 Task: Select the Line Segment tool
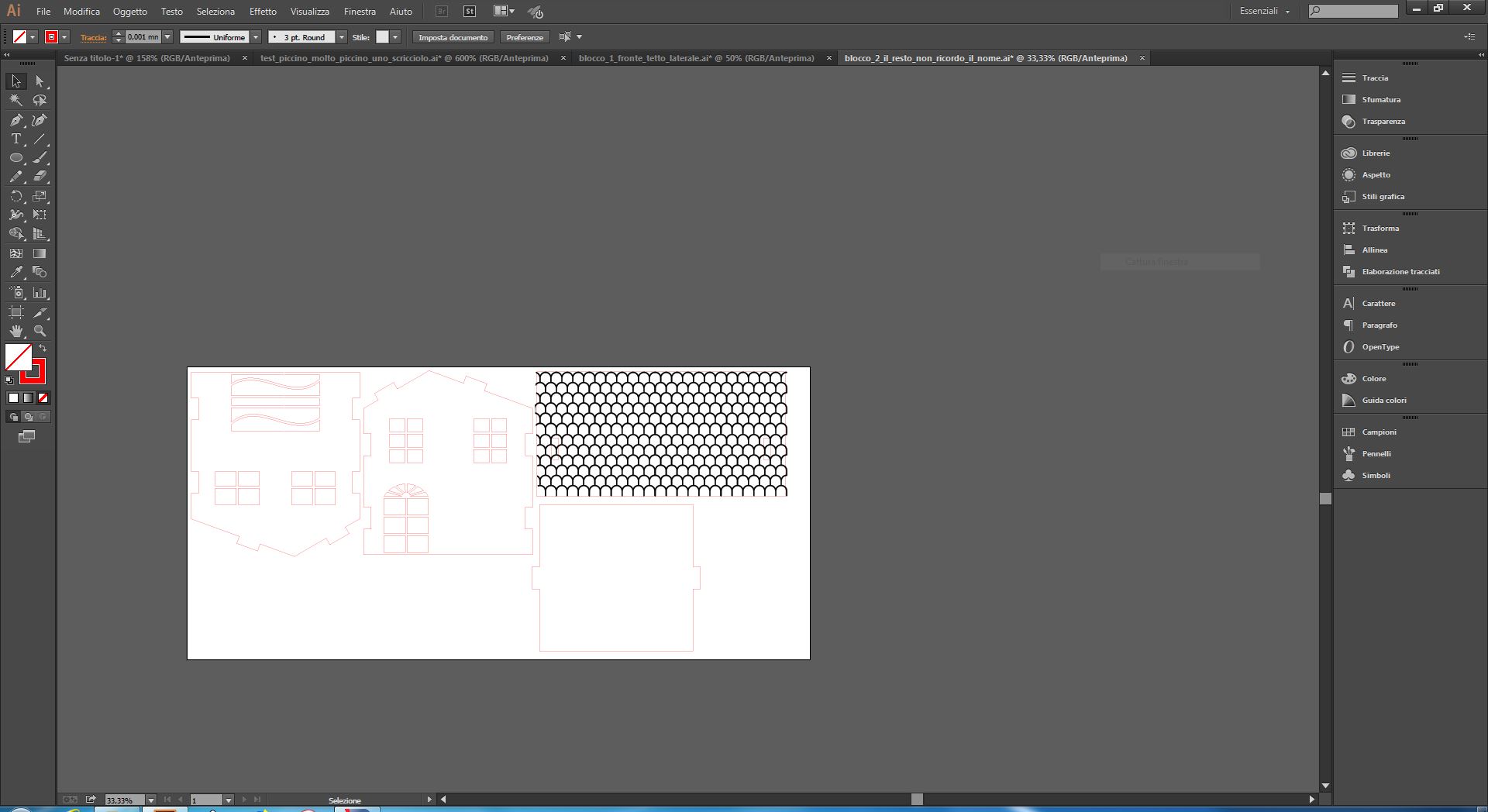pyautogui.click(x=40, y=139)
